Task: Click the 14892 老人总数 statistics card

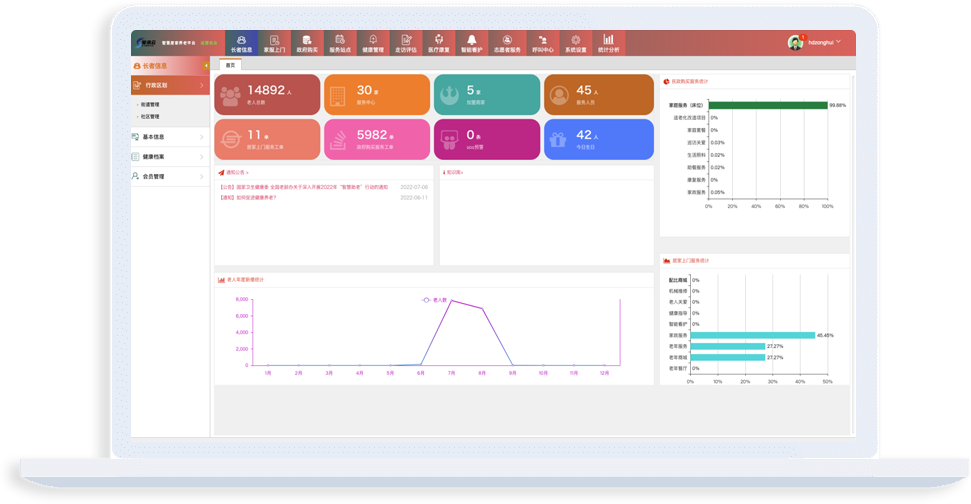Action: pos(266,94)
